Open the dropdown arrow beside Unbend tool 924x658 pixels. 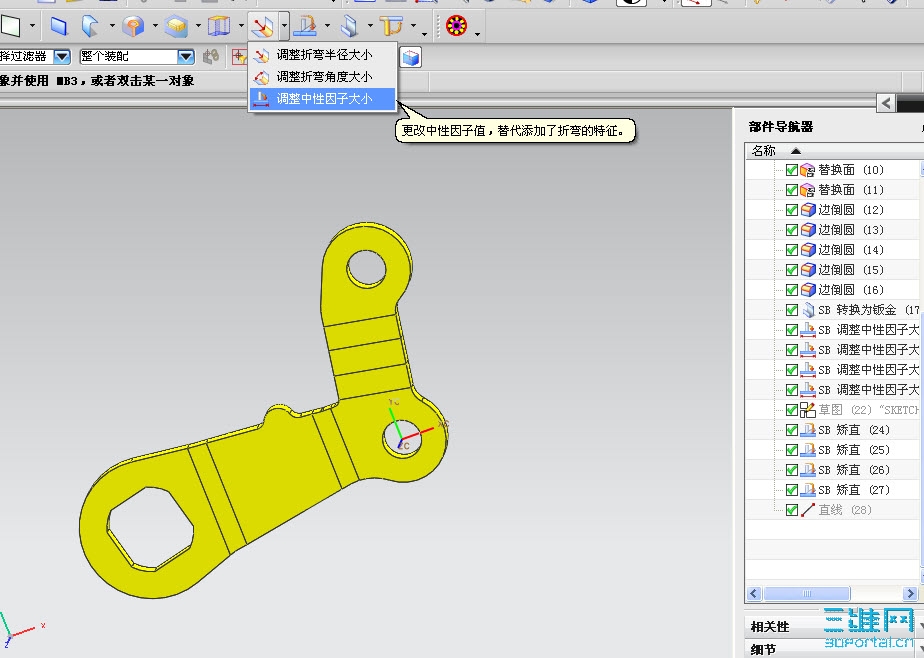(328, 26)
